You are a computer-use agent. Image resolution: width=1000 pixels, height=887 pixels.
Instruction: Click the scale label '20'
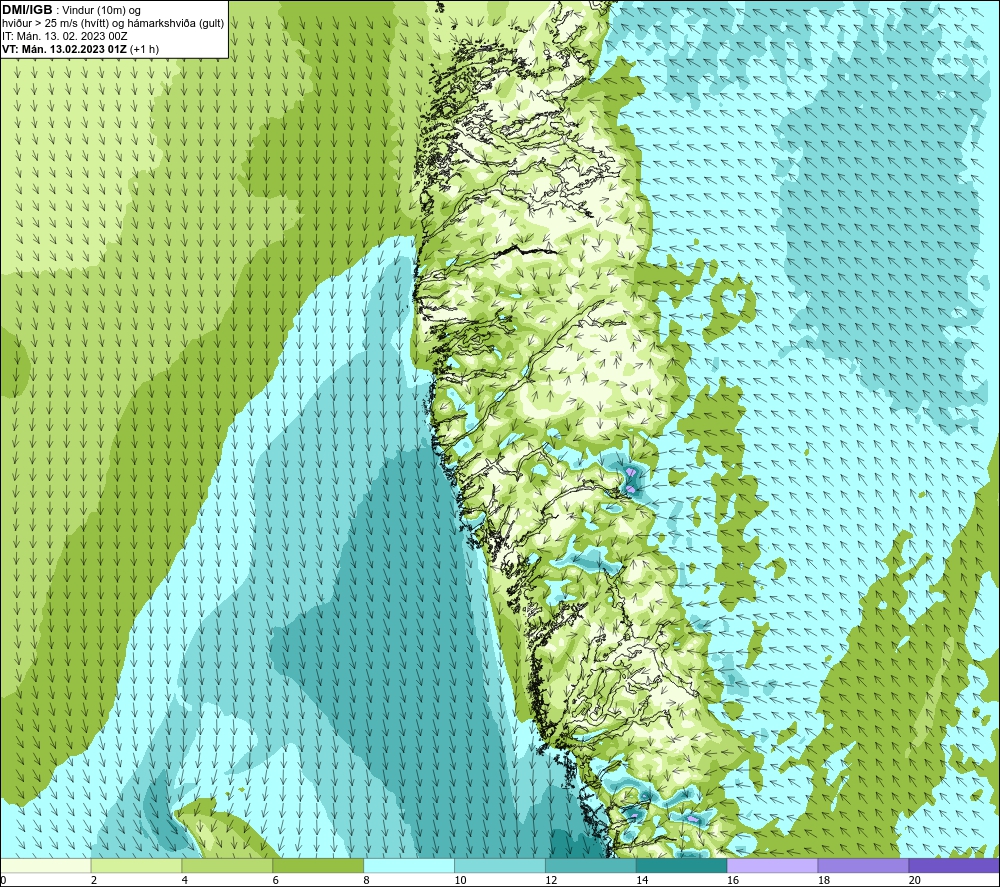915,880
